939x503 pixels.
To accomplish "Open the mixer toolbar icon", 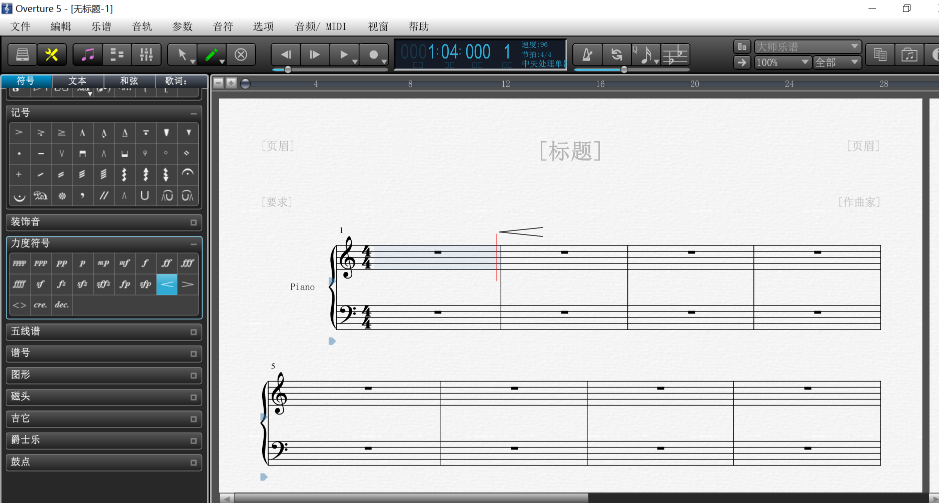I will 146,54.
